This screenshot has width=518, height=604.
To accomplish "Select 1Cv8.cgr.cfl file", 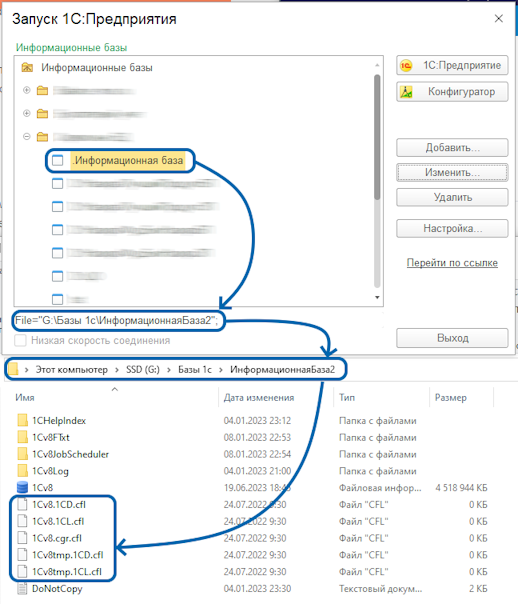I will pos(57,538).
